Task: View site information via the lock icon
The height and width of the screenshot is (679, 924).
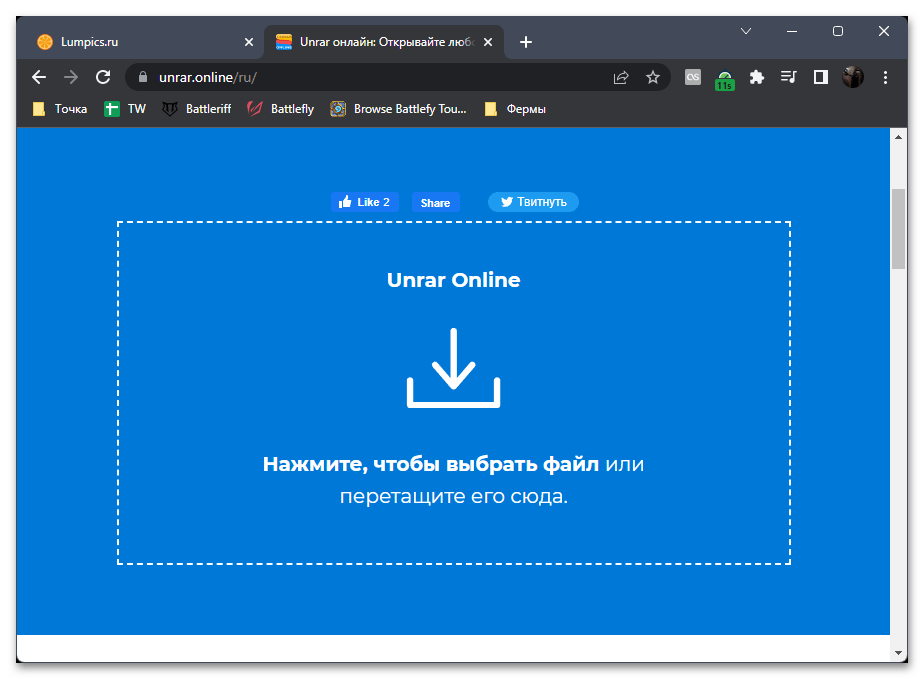Action: [143, 77]
